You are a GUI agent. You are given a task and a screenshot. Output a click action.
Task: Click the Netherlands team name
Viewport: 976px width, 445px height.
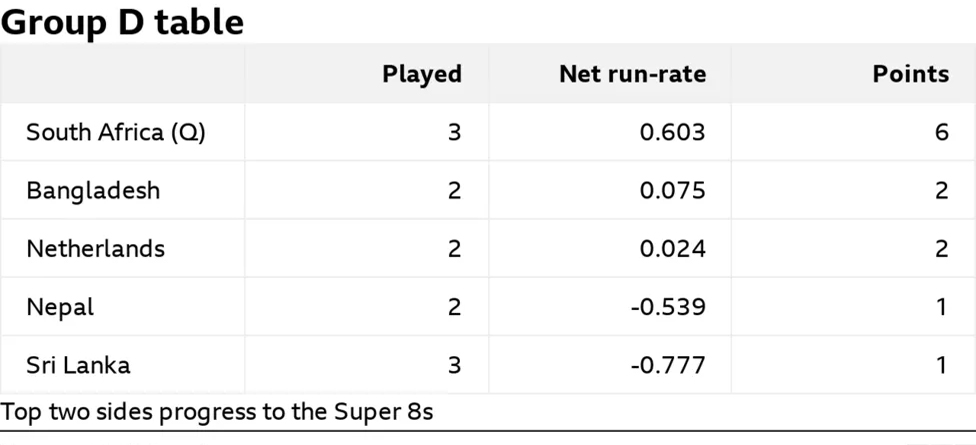96,249
